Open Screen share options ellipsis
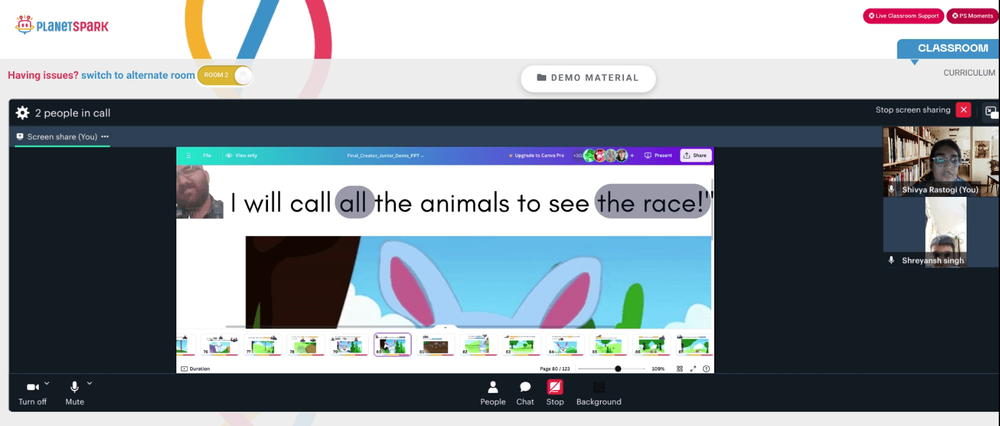1000x426 pixels. 105,136
